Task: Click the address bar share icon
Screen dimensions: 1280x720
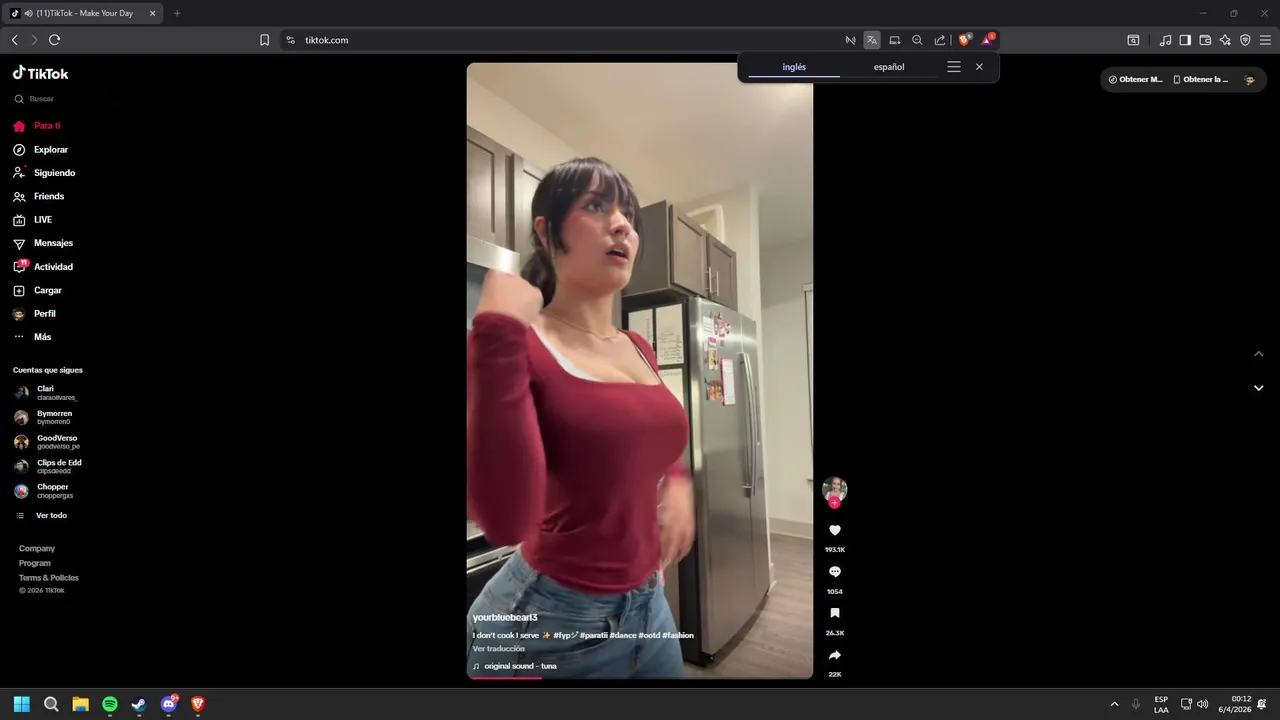Action: click(940, 40)
